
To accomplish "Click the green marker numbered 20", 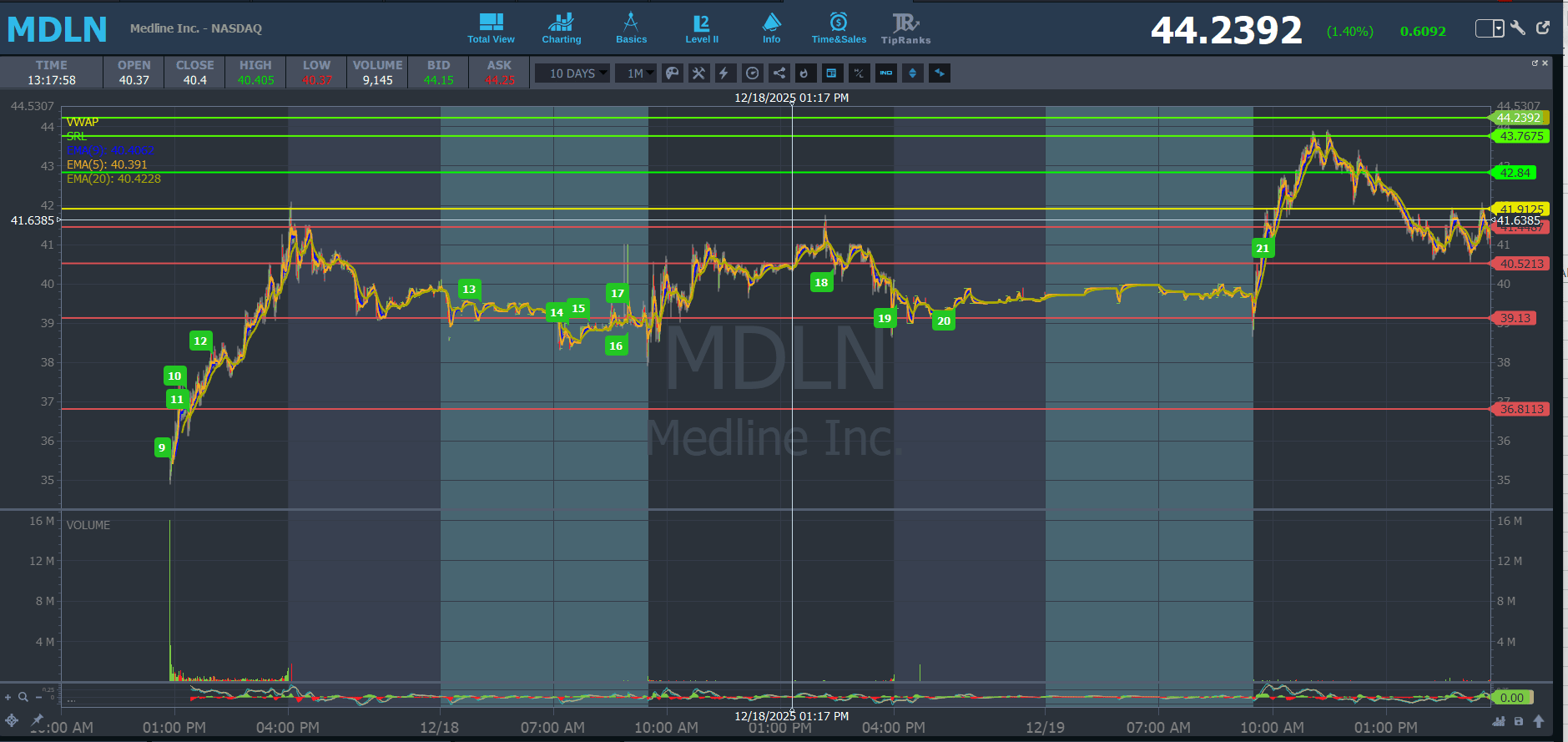I will click(x=944, y=321).
